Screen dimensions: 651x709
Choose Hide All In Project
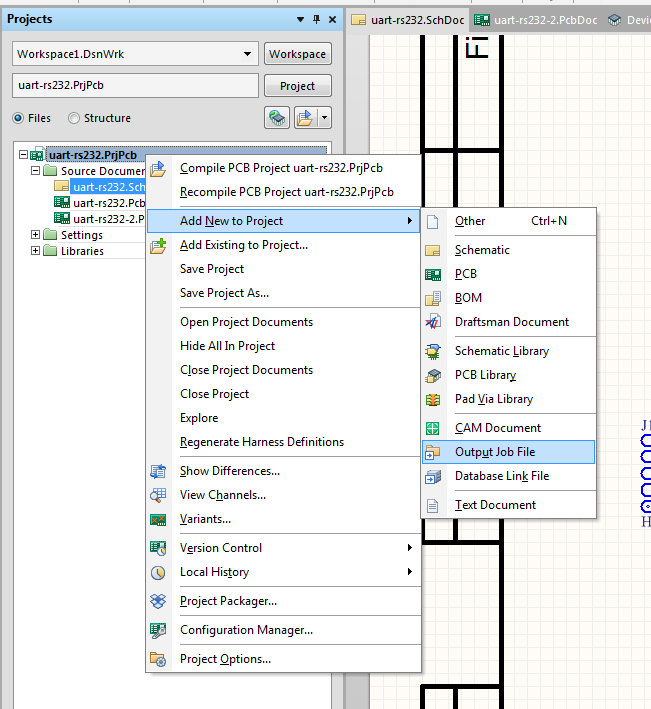283,346
